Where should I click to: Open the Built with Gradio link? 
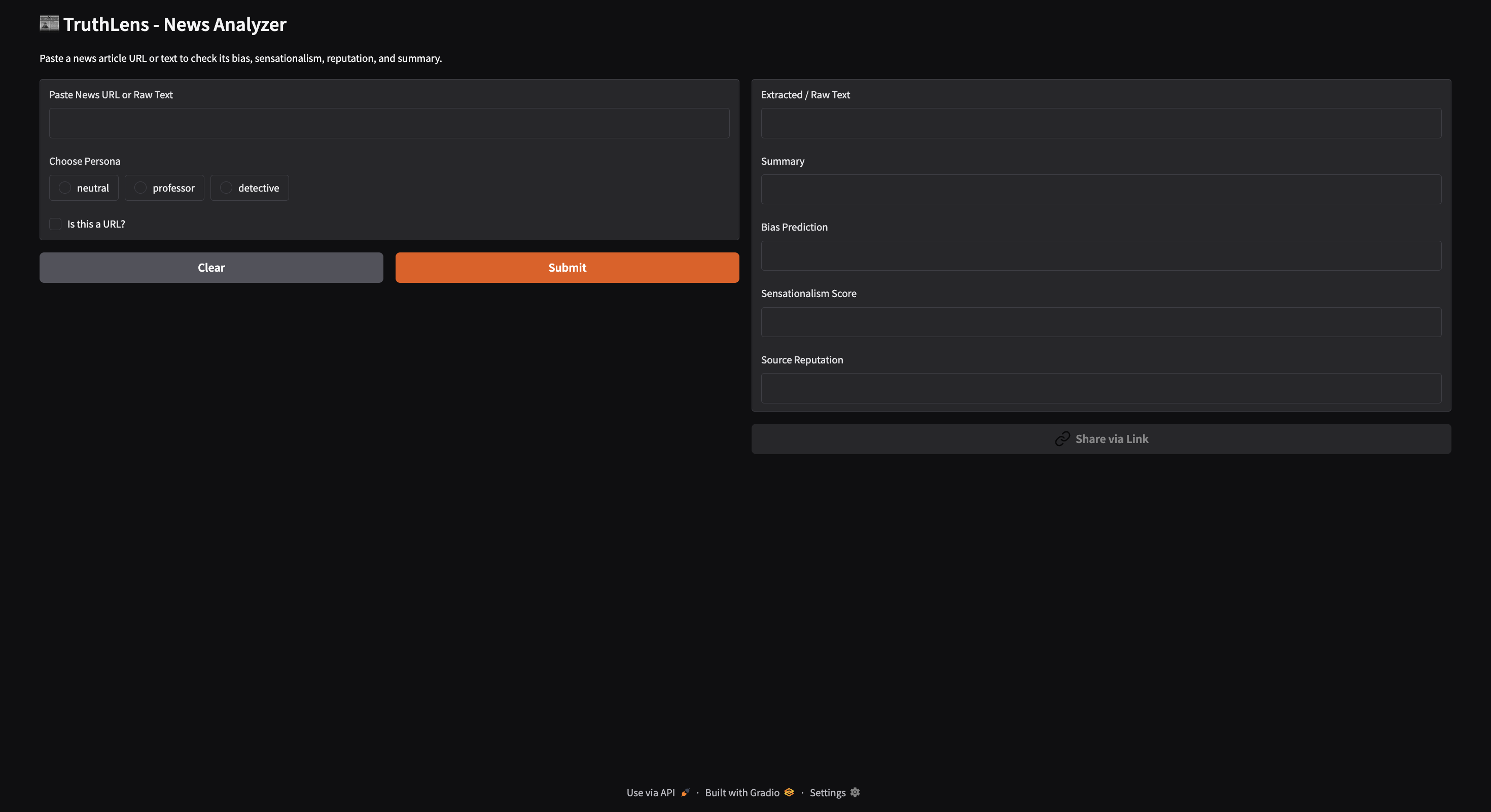pos(742,793)
